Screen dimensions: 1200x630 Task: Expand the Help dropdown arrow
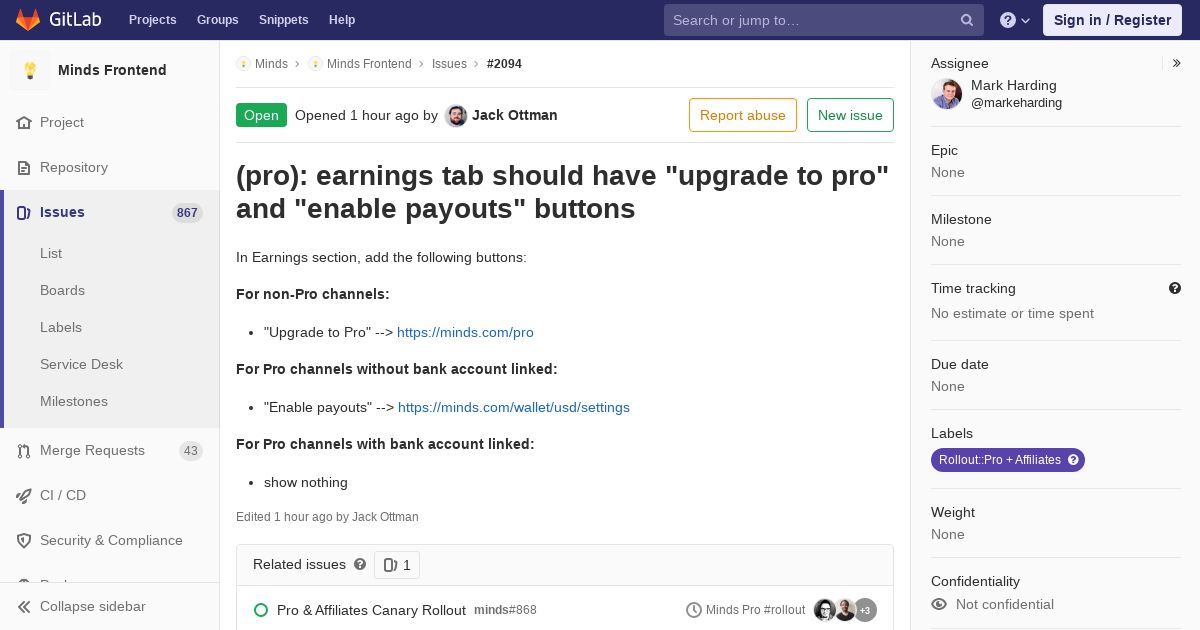(1026, 21)
